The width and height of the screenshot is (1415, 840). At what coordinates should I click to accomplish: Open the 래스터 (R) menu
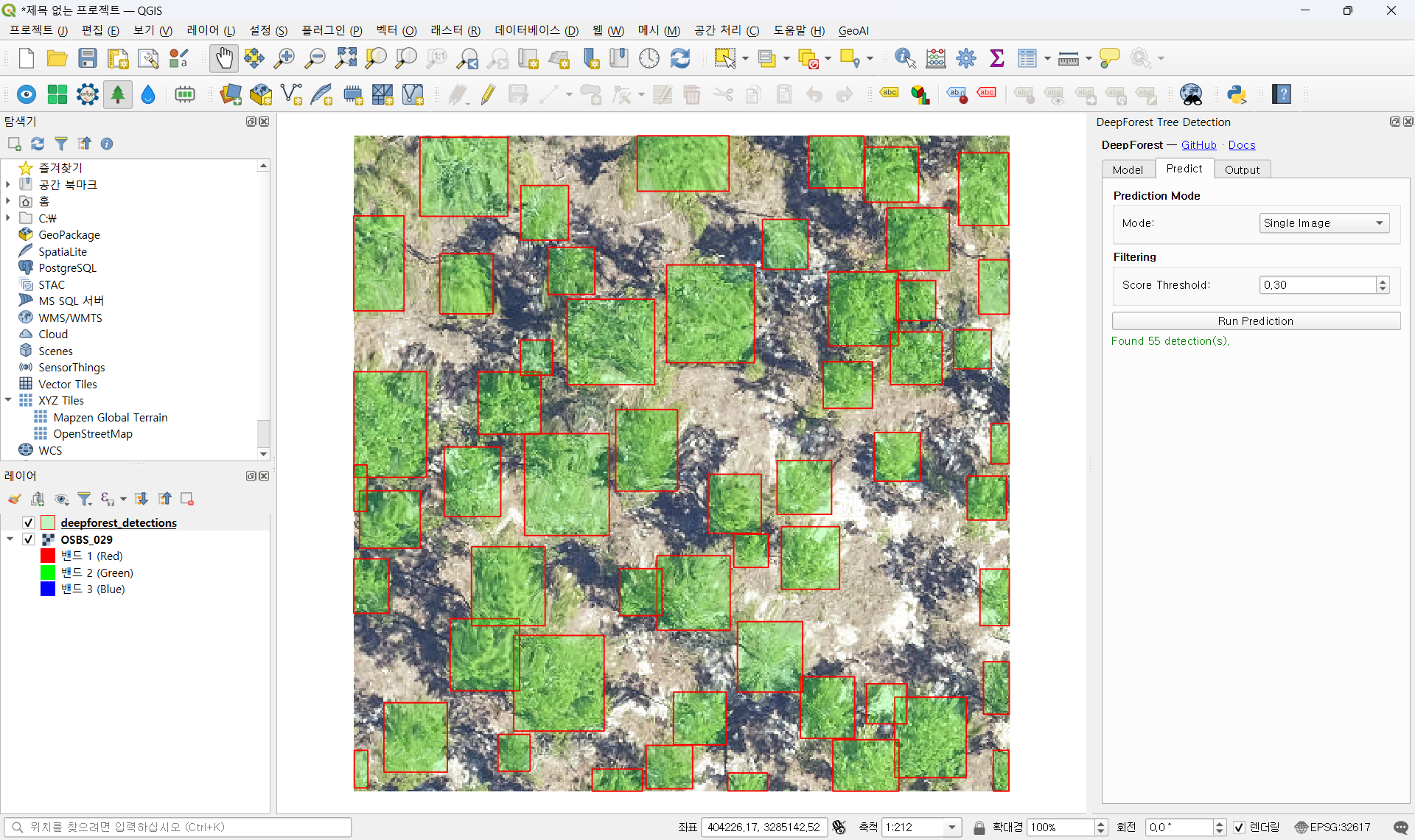pyautogui.click(x=455, y=30)
